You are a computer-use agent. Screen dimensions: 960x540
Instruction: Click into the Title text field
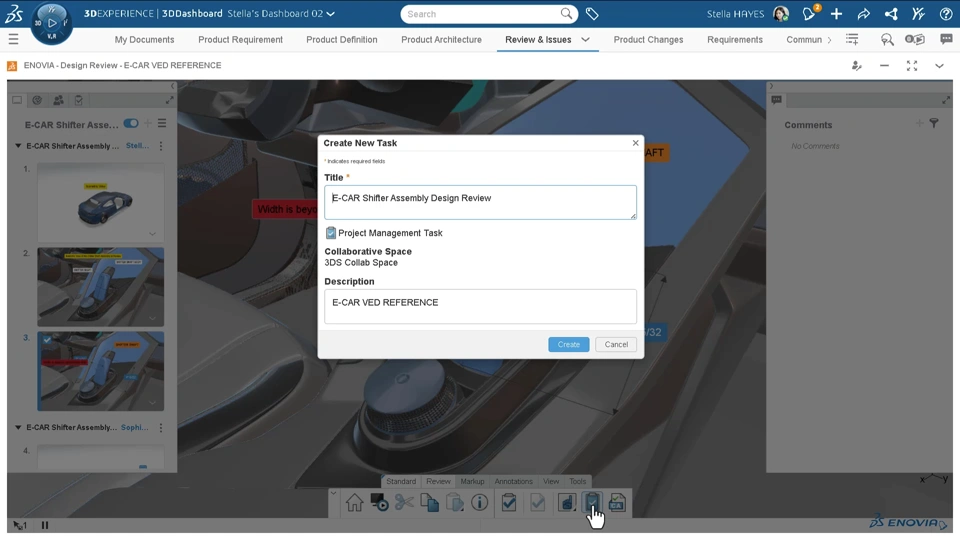(x=481, y=202)
